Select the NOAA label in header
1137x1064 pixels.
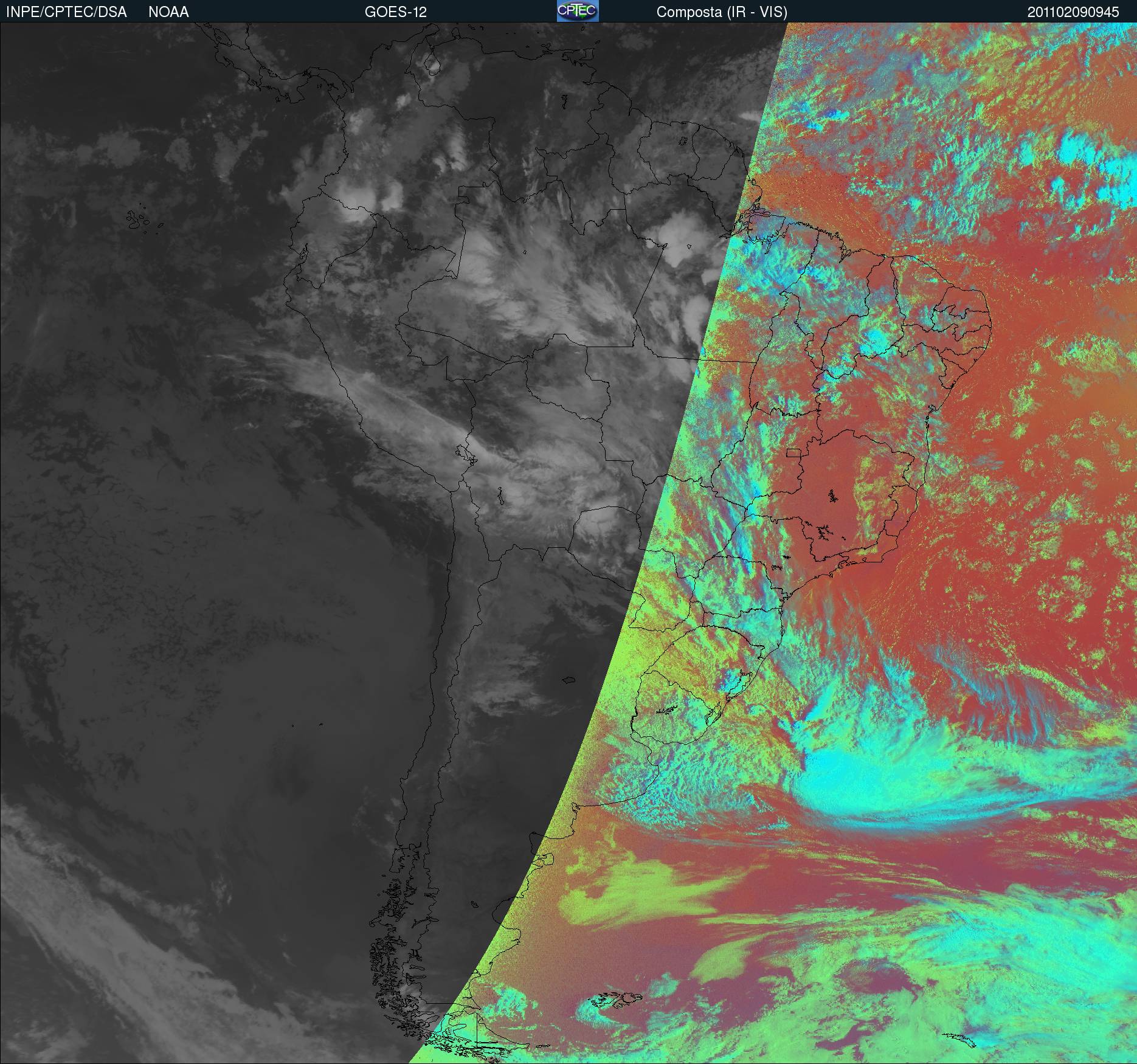click(x=168, y=12)
